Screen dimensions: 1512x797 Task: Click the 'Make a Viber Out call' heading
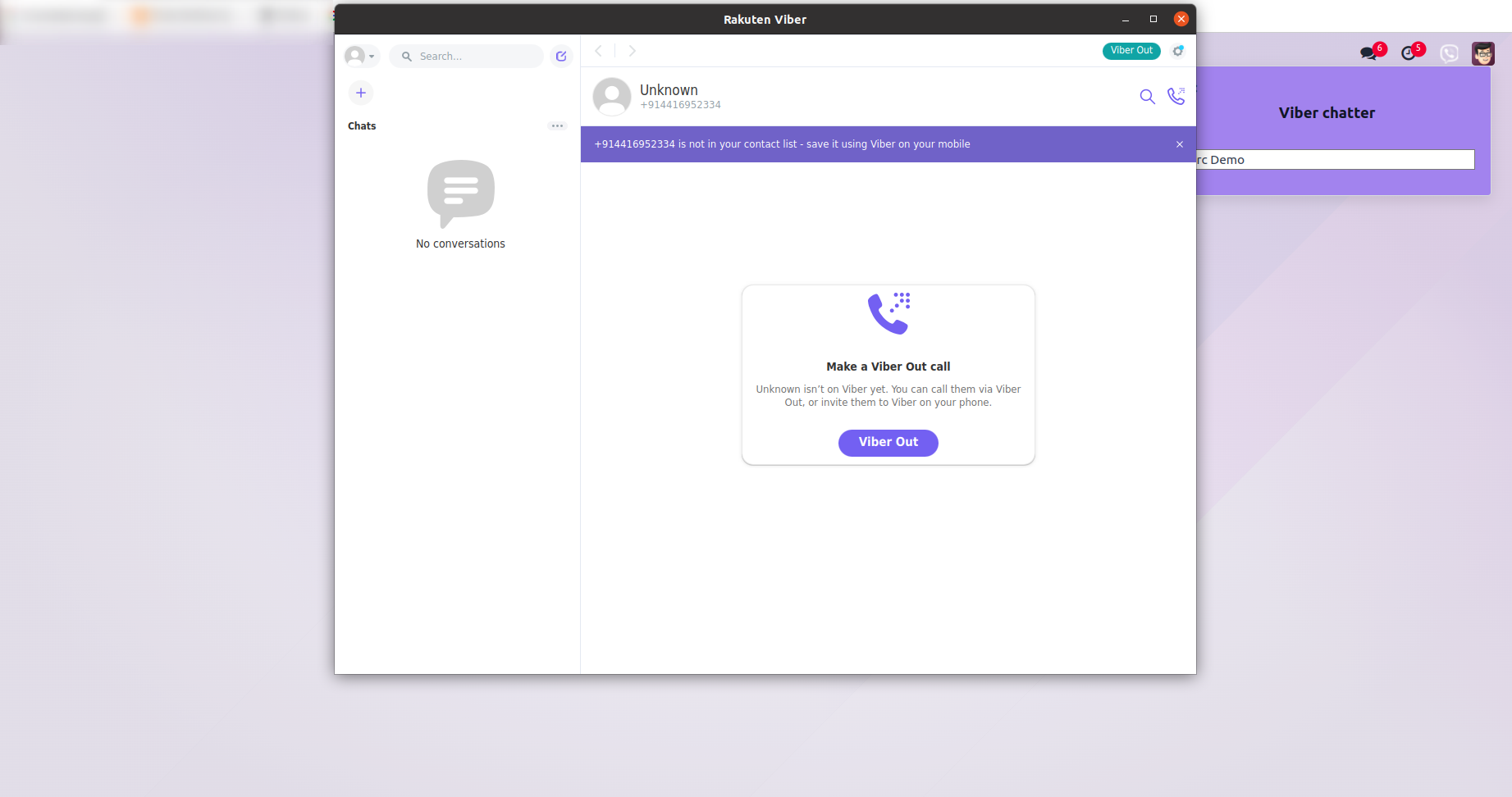point(888,367)
